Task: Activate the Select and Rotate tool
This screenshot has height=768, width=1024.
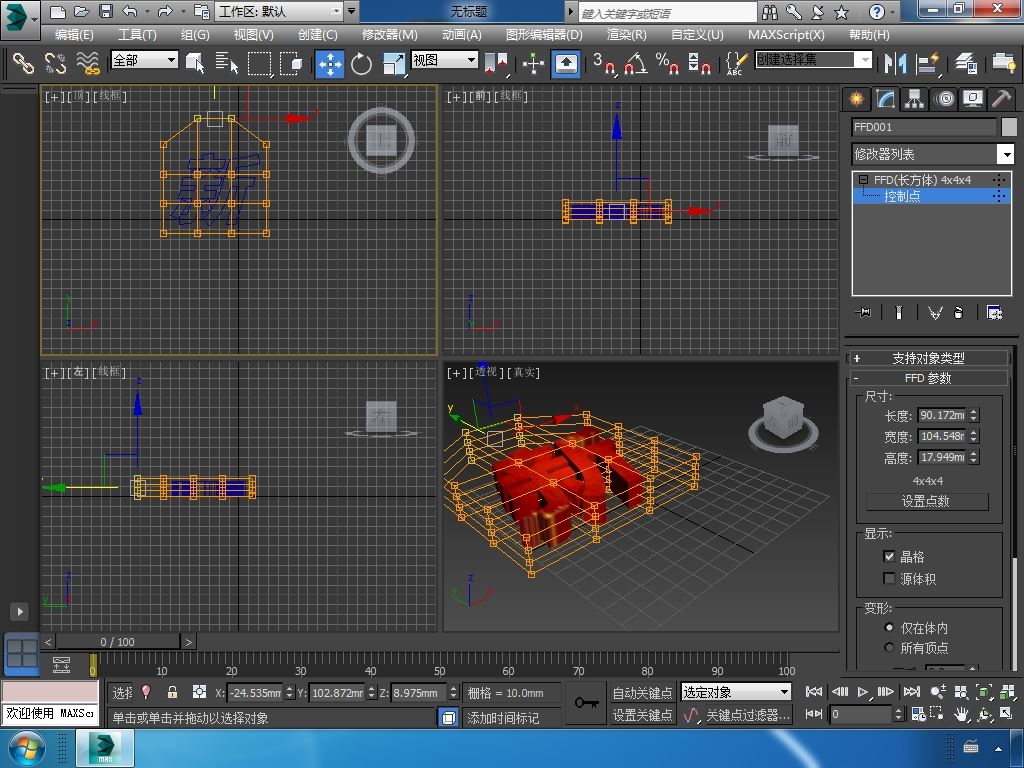Action: click(x=361, y=63)
